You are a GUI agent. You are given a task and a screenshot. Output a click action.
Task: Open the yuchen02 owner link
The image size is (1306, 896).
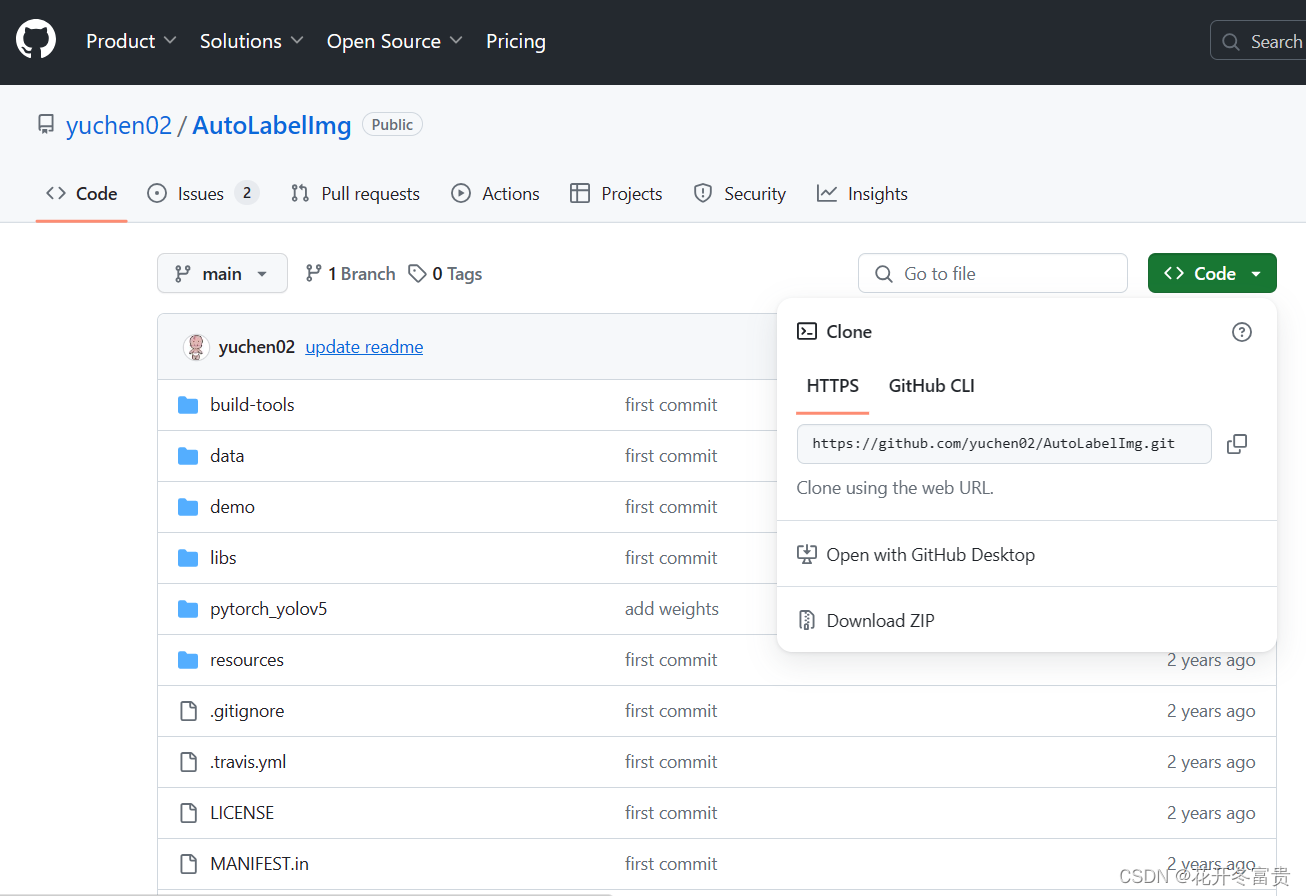point(119,125)
